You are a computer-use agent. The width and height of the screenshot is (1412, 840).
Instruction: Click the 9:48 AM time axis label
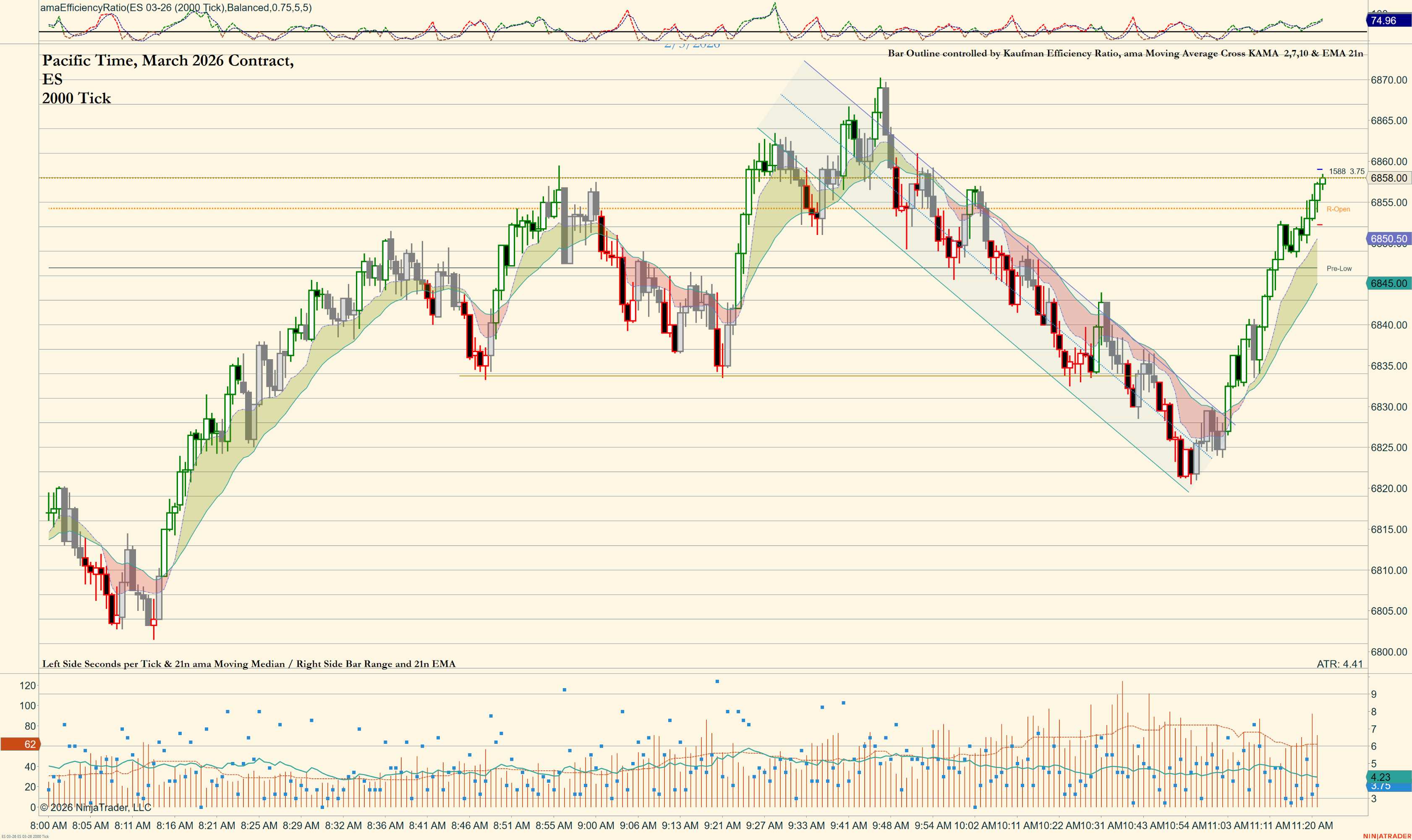coord(891,825)
